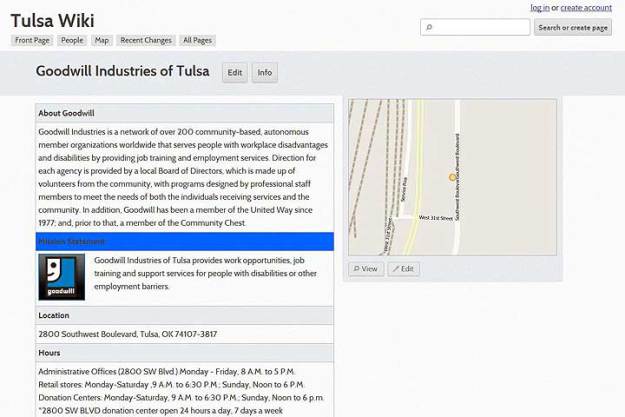Click the page Edit button beside title
Image resolution: width=625 pixels, height=417 pixels.
(x=235, y=73)
